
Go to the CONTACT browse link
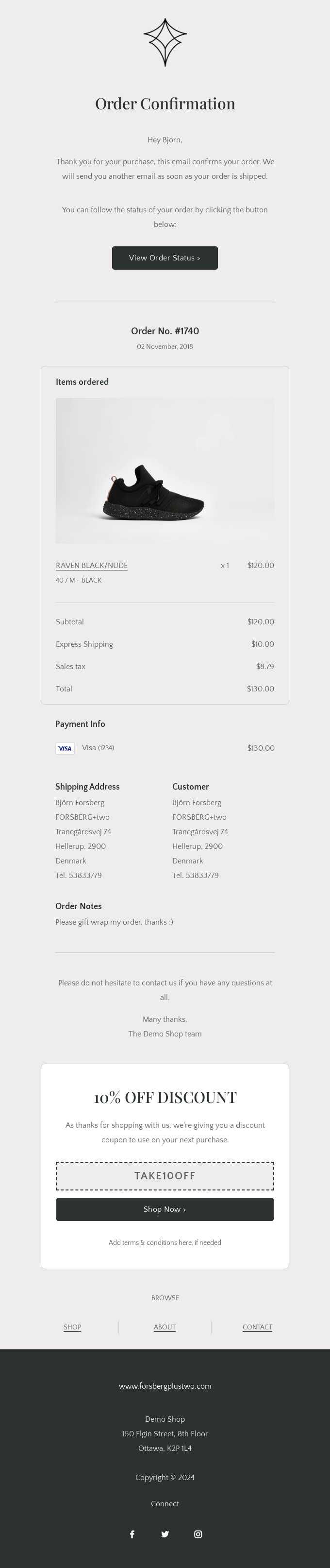coord(257,1327)
